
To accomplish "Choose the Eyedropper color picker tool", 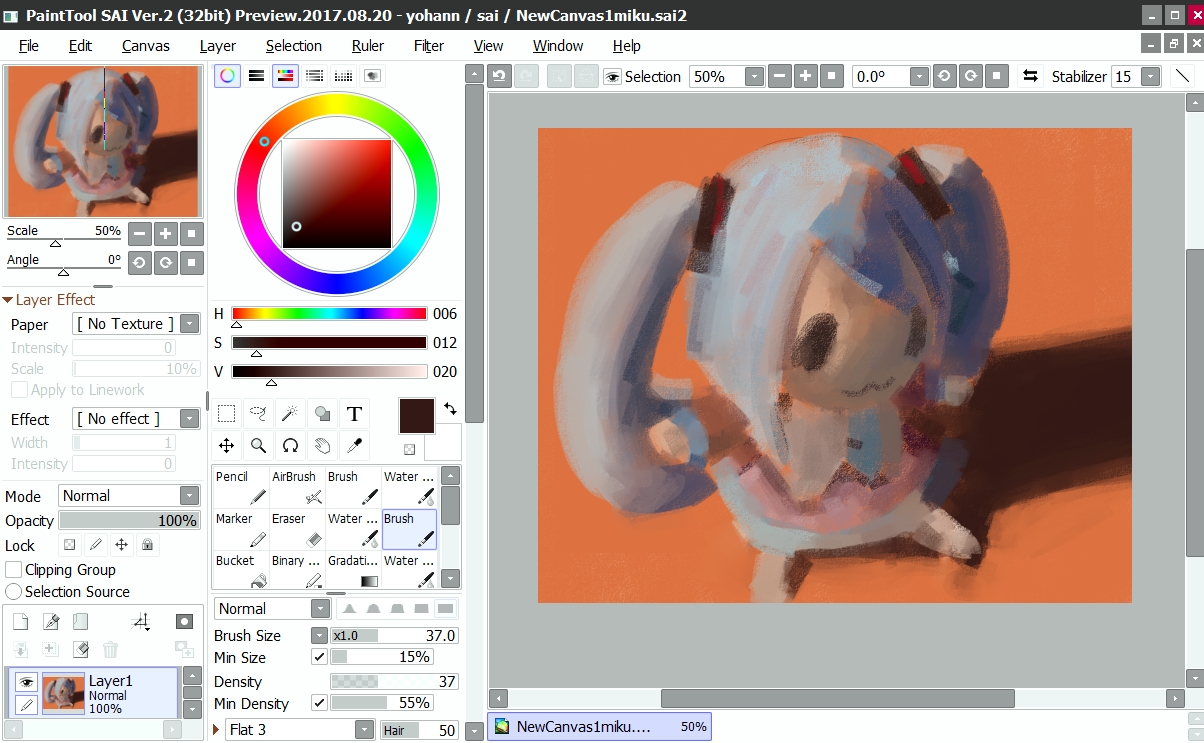I will pos(354,445).
